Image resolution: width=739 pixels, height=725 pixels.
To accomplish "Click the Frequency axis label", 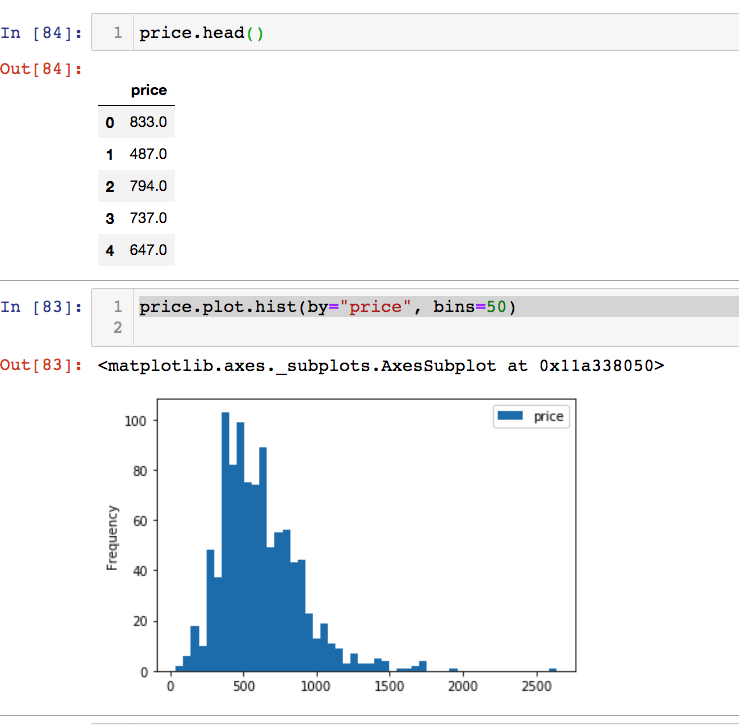I will pos(112,538).
